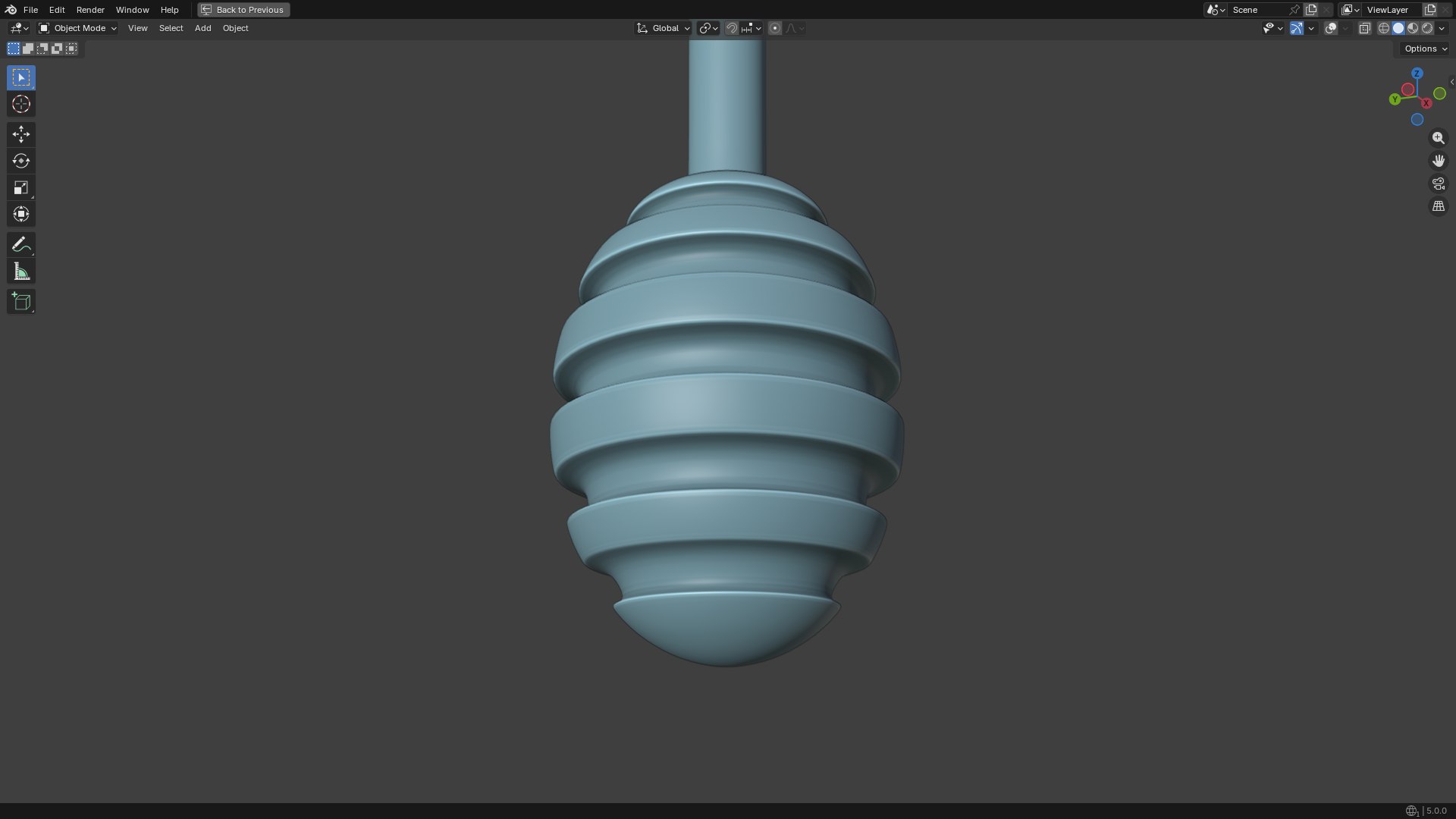Click the pin icon in the Scene field
This screenshot has width=1456, height=819.
tap(1294, 10)
